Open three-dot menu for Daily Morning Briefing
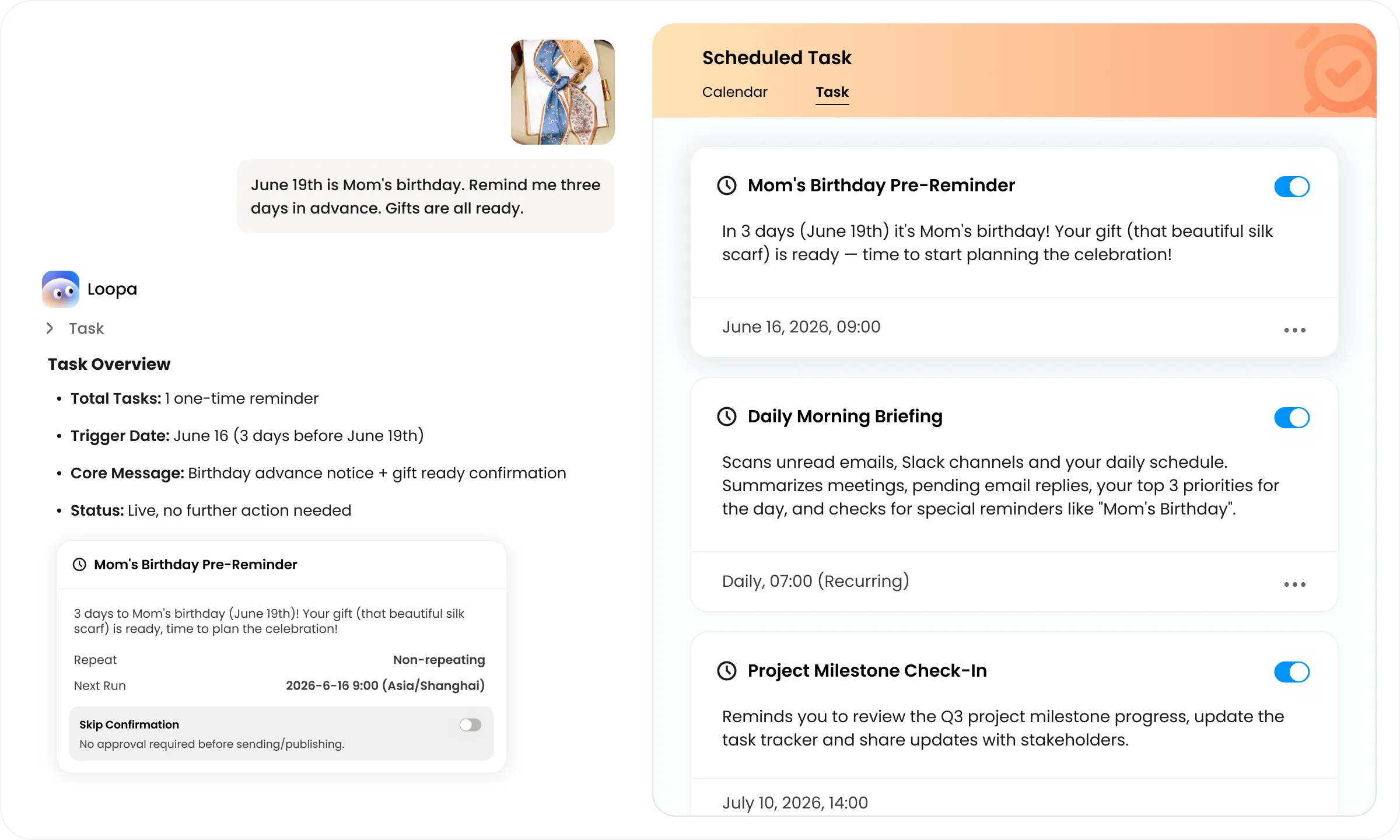 coord(1295,584)
